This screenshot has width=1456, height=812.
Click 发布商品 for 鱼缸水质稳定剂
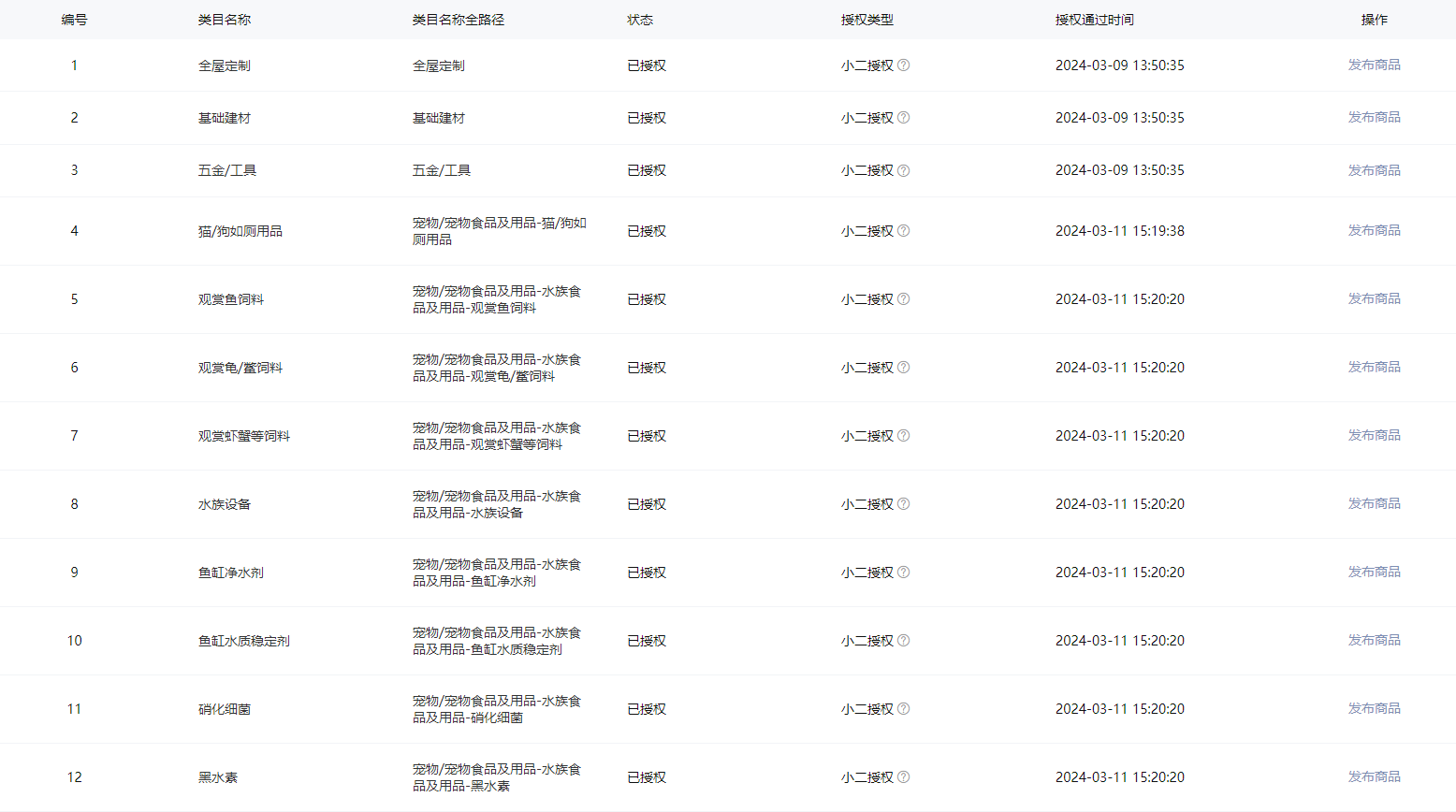click(x=1374, y=640)
